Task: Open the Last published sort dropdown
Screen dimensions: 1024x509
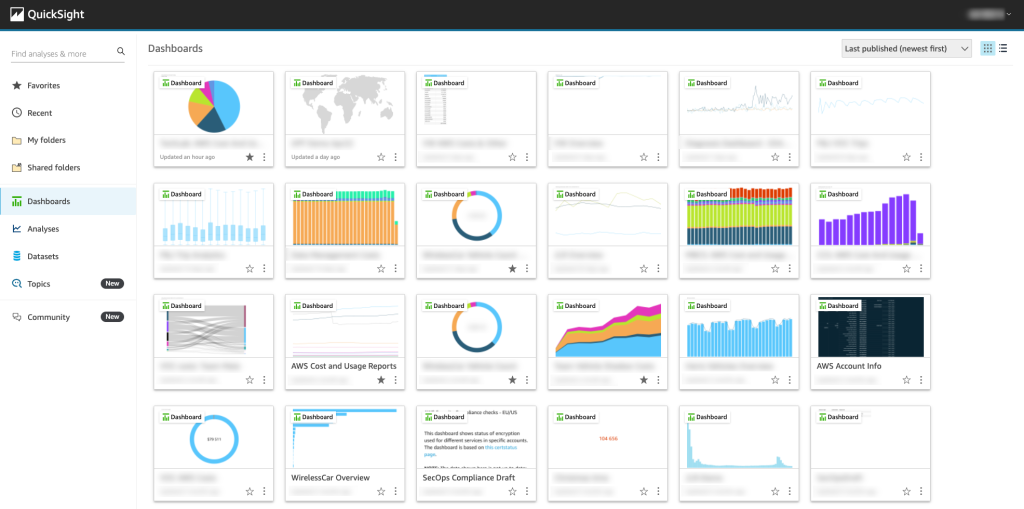Action: (x=906, y=48)
